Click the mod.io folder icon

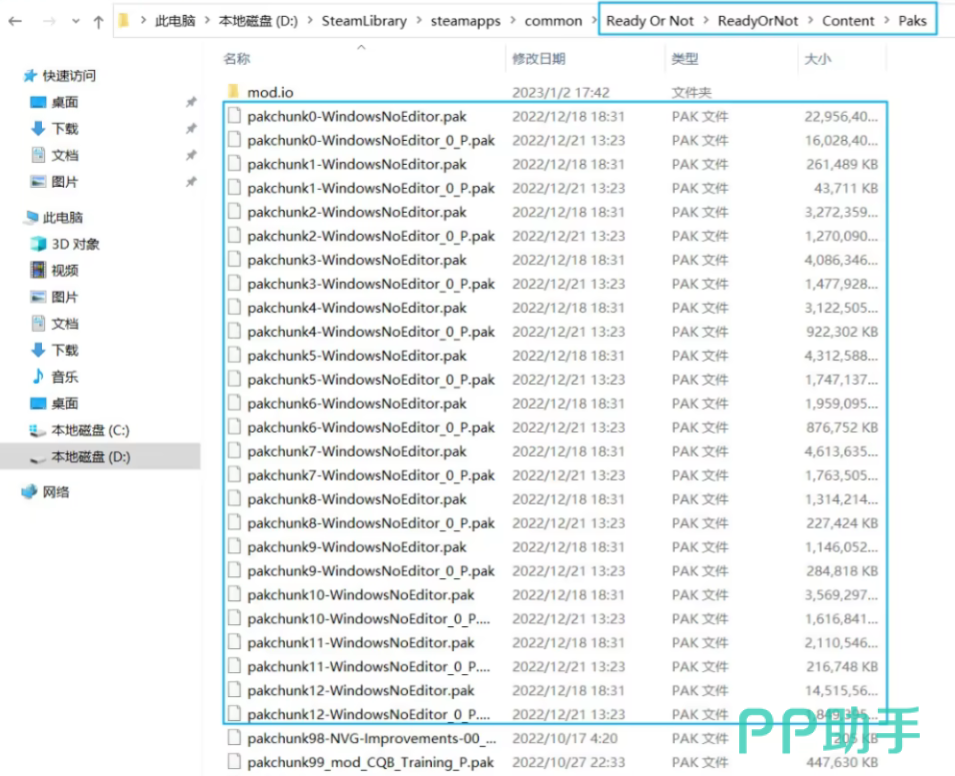click(x=233, y=92)
